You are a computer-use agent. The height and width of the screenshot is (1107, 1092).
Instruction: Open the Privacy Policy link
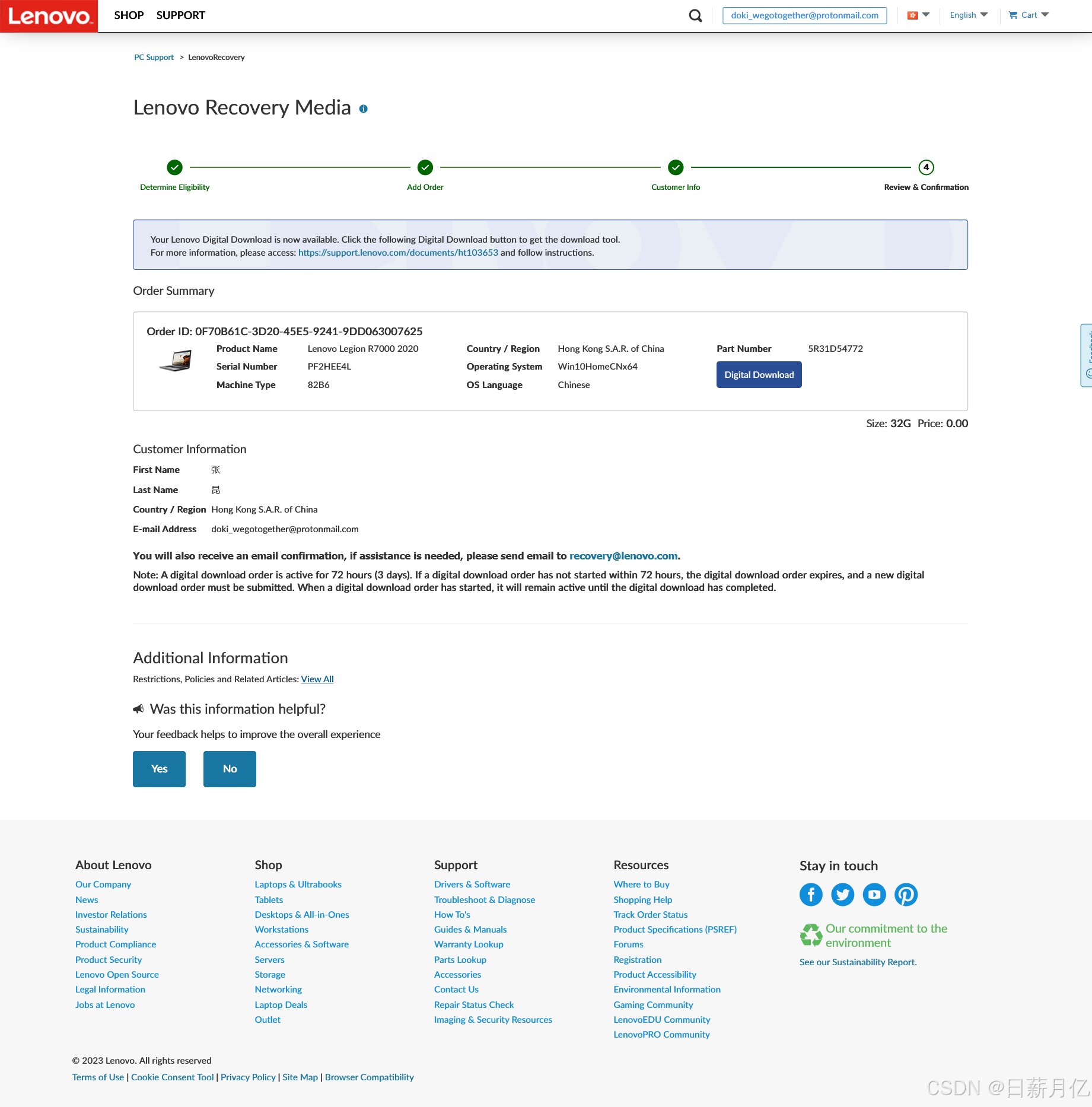pyautogui.click(x=248, y=1077)
